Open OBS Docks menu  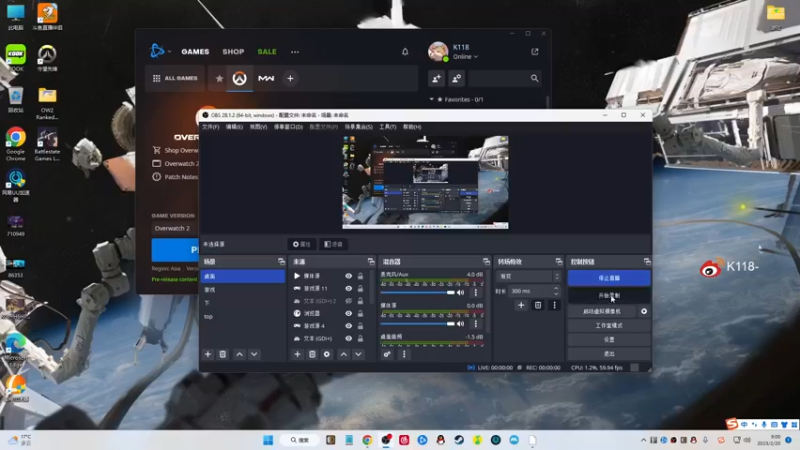pyautogui.click(x=288, y=127)
